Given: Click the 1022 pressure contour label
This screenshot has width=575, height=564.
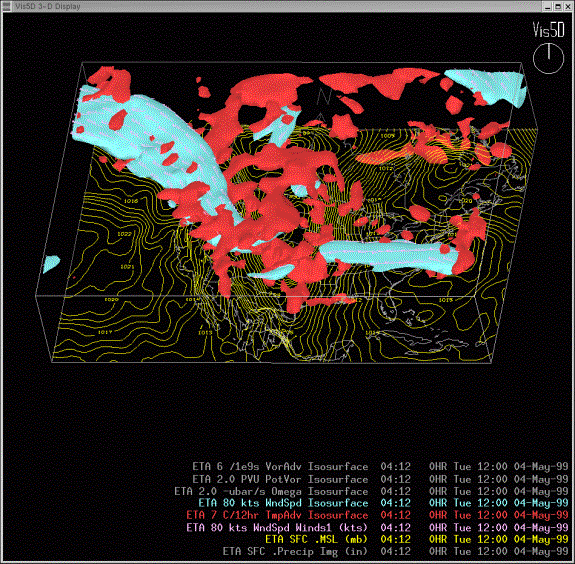Looking at the screenshot, I should click(124, 234).
